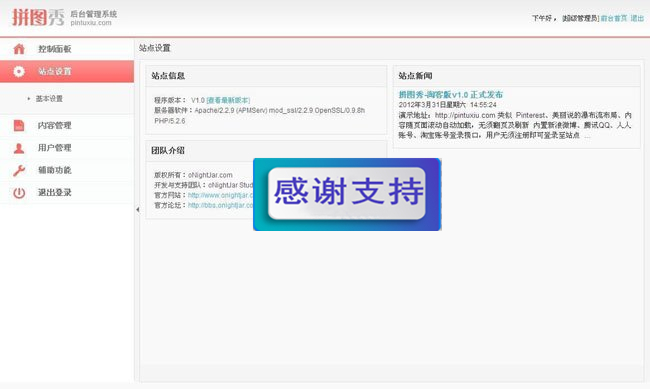Click the 站点设置 page title
650x389 pixels.
coord(154,48)
